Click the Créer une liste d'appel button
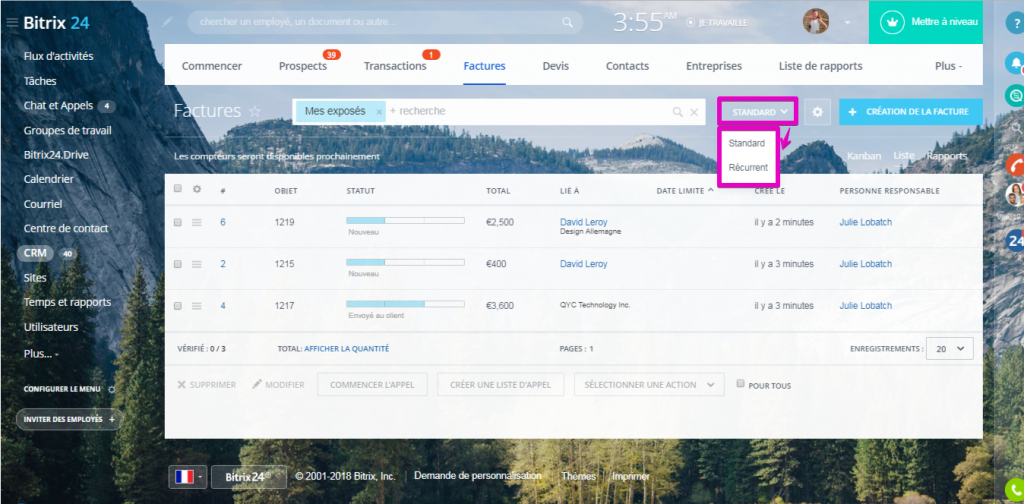This screenshot has width=1024, height=504. point(500,385)
